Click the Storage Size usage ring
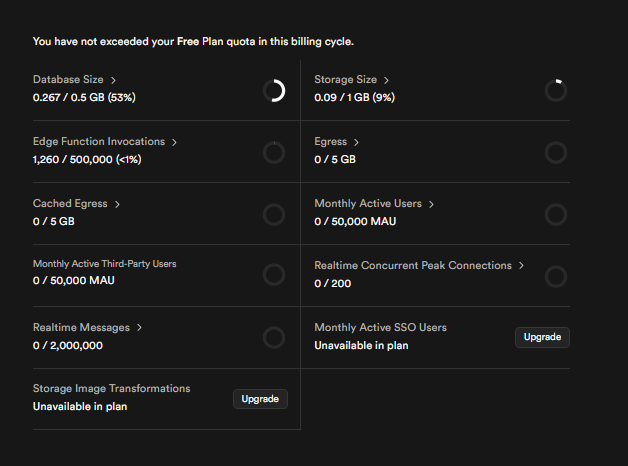This screenshot has width=628, height=466. pos(556,91)
